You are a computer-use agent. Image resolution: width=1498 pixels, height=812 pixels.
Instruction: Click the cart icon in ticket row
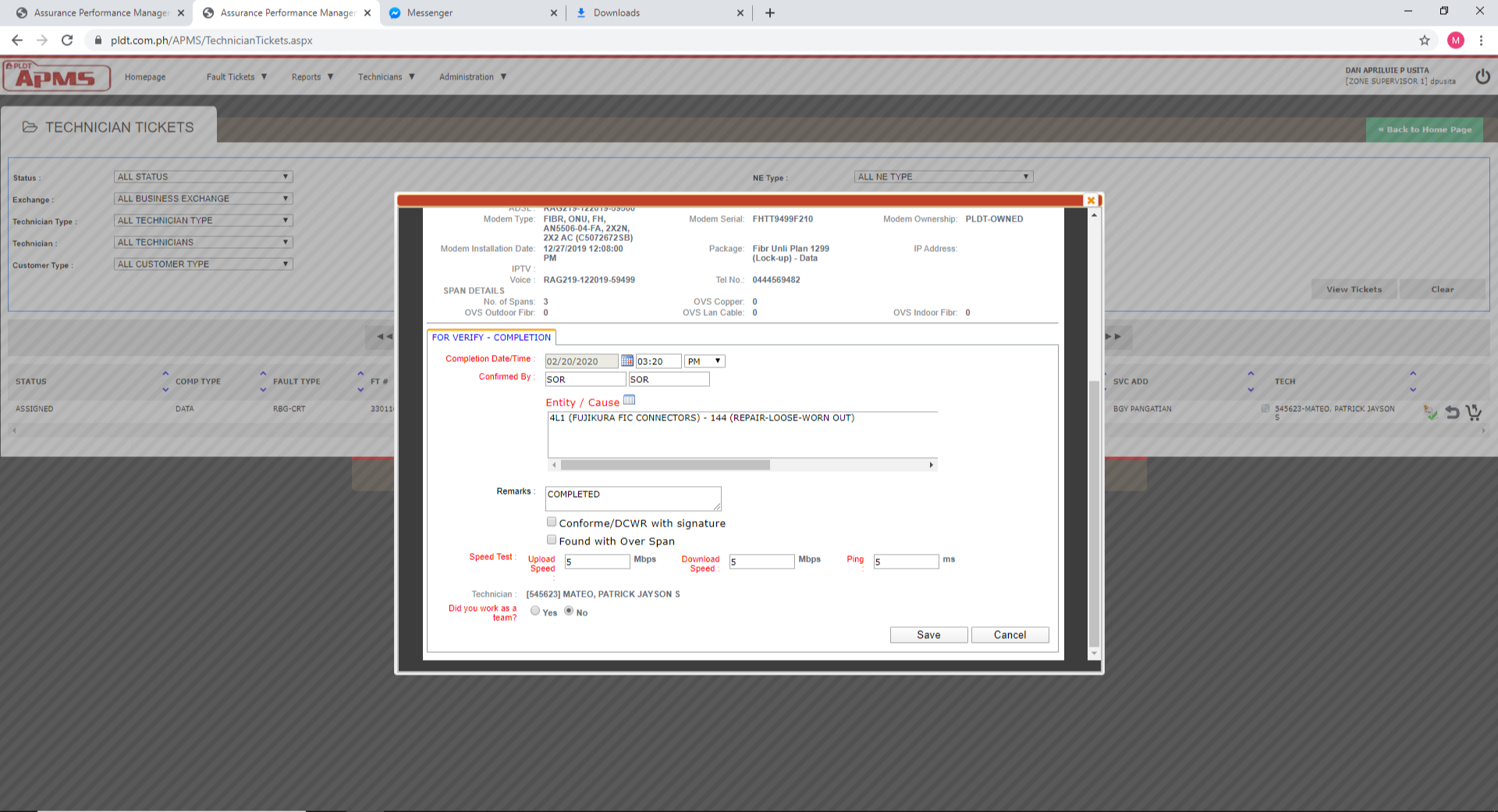click(x=1473, y=412)
